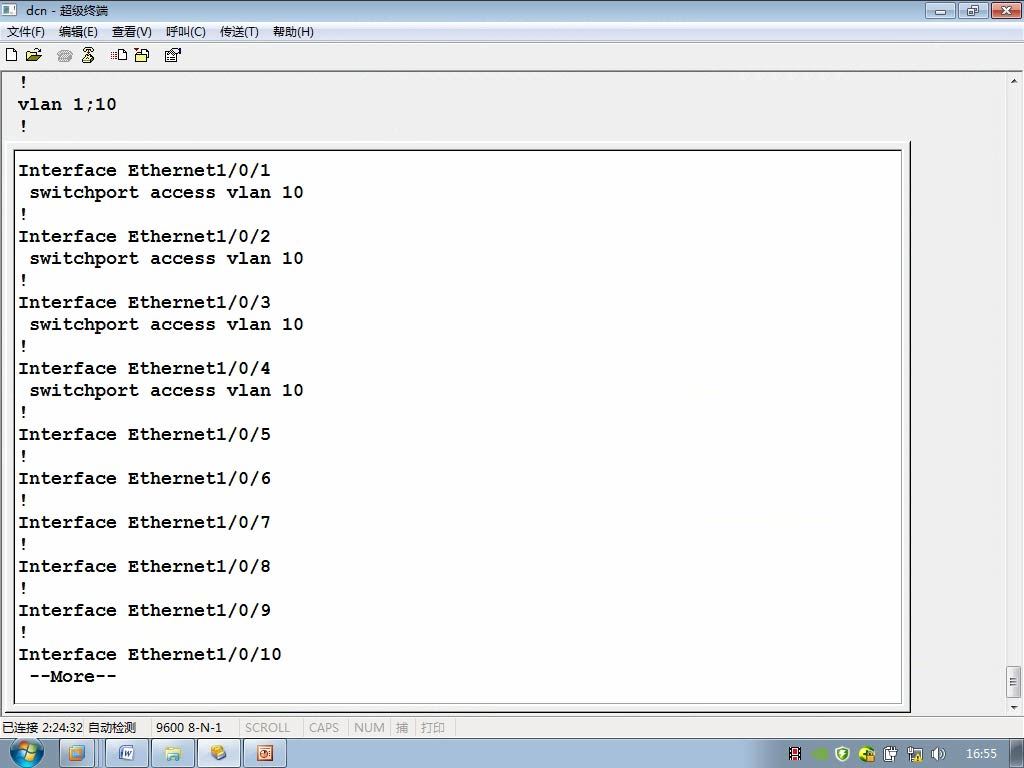Click the Open file folder toolbar icon

[x=34, y=55]
